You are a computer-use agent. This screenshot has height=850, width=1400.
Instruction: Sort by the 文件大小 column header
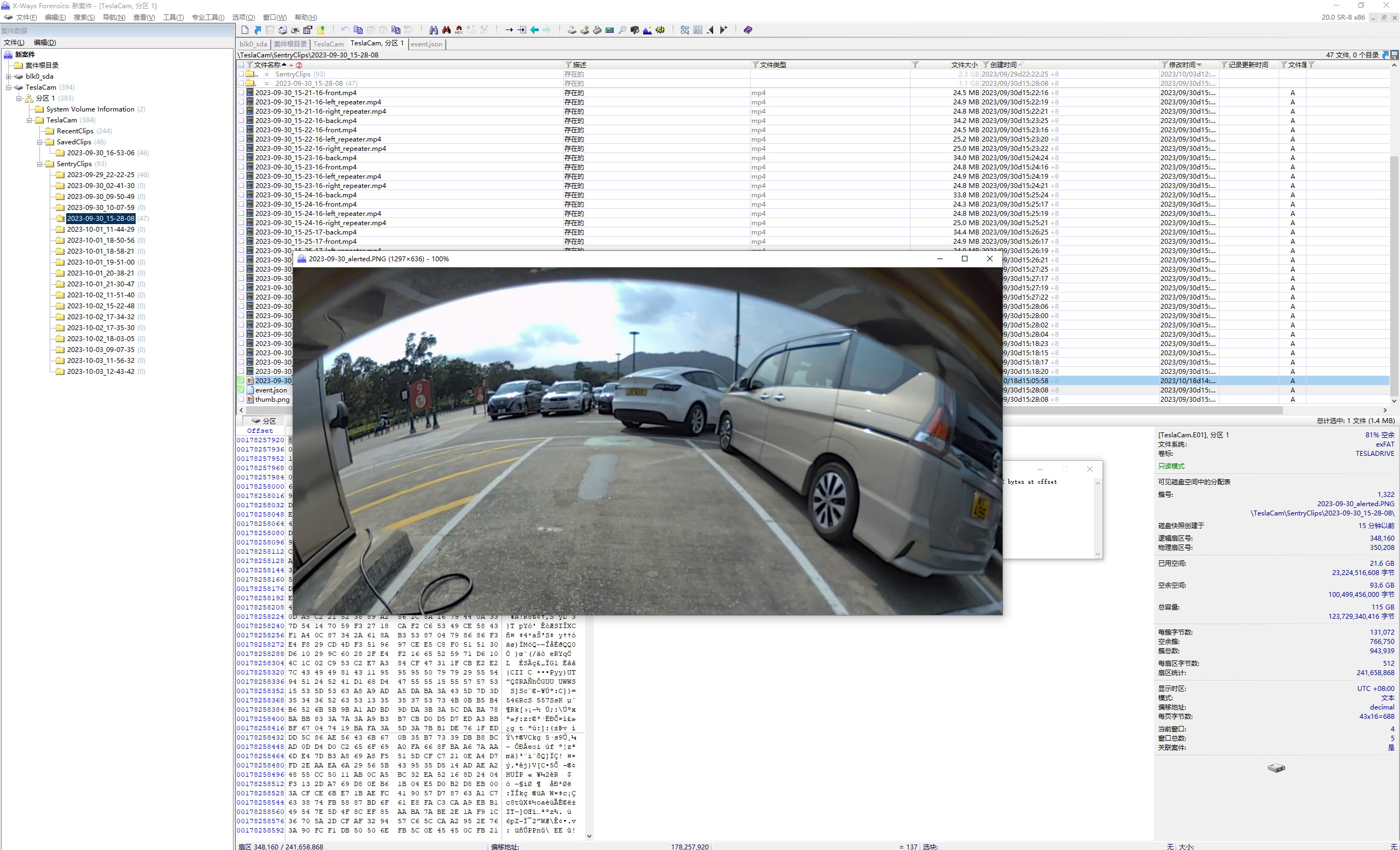[964, 65]
